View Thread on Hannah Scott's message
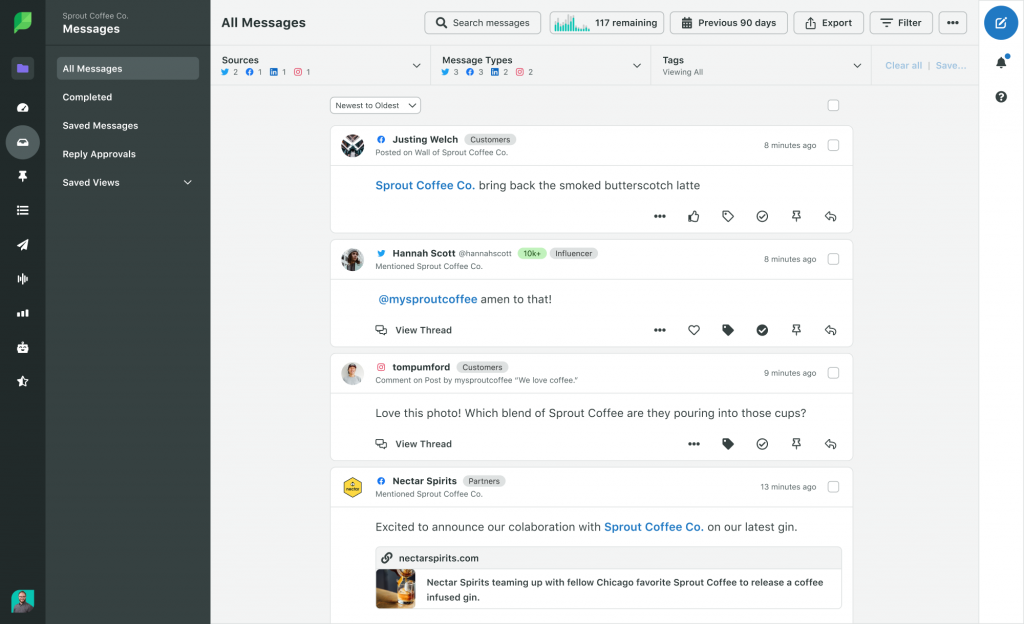Screen dimensions: 1024x624 413,330
